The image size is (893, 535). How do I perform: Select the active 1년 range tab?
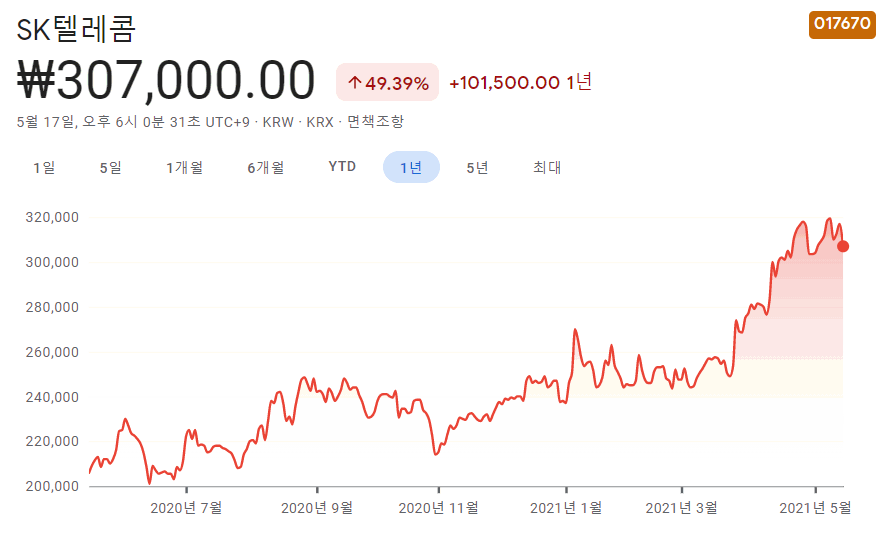[x=411, y=168]
